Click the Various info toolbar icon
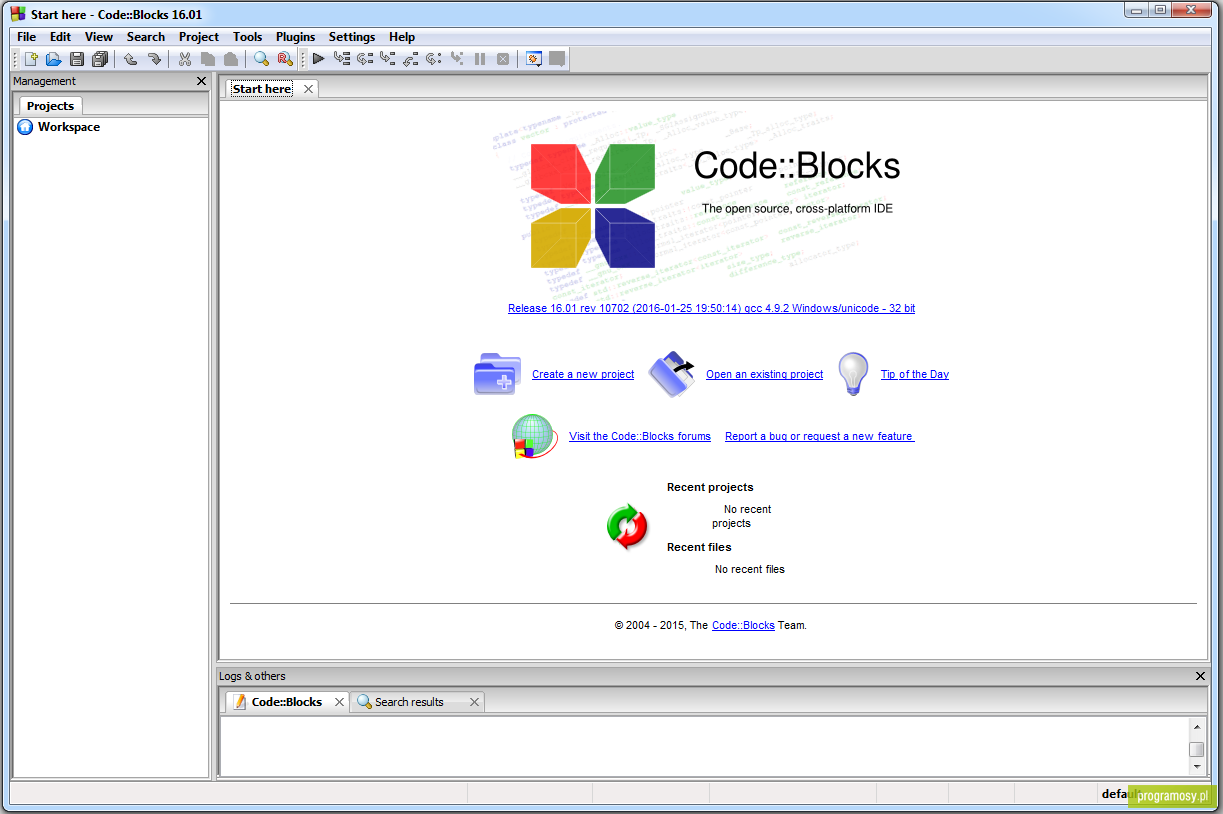Viewport: 1223px width, 814px height. (x=557, y=59)
